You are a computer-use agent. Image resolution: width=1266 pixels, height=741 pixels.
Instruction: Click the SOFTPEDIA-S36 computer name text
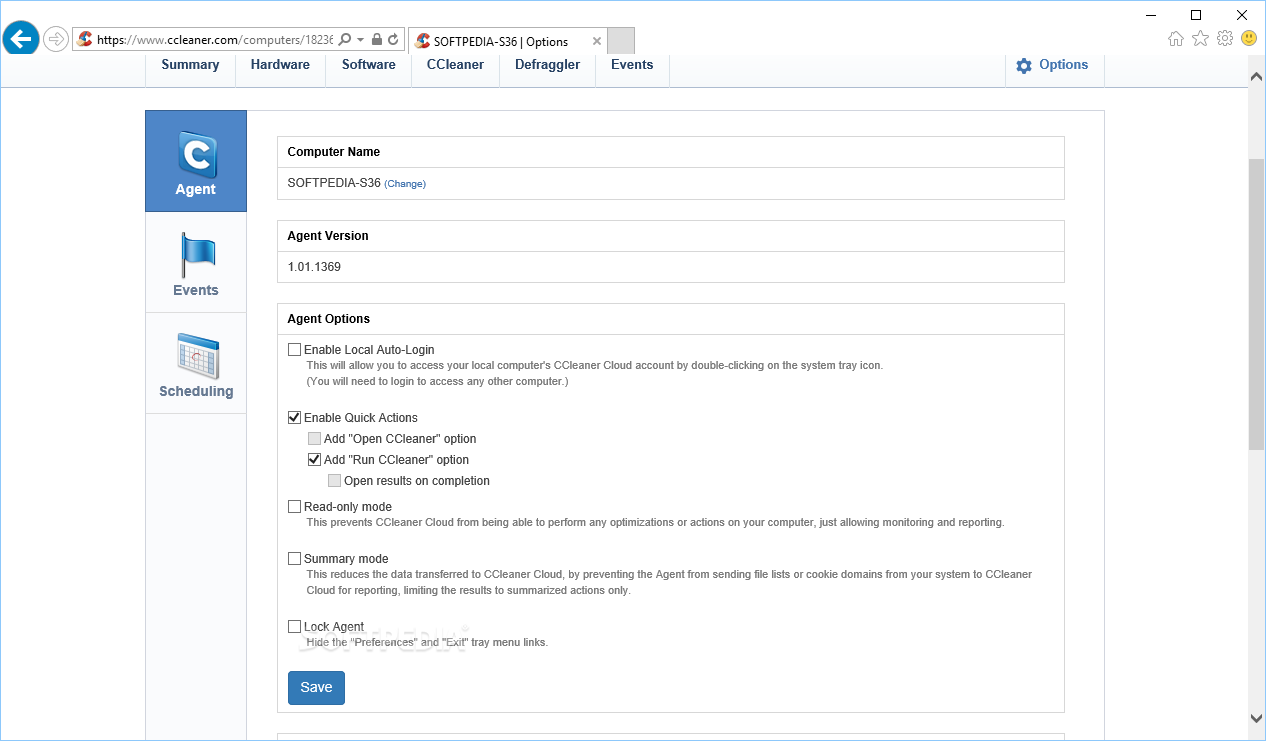334,184
